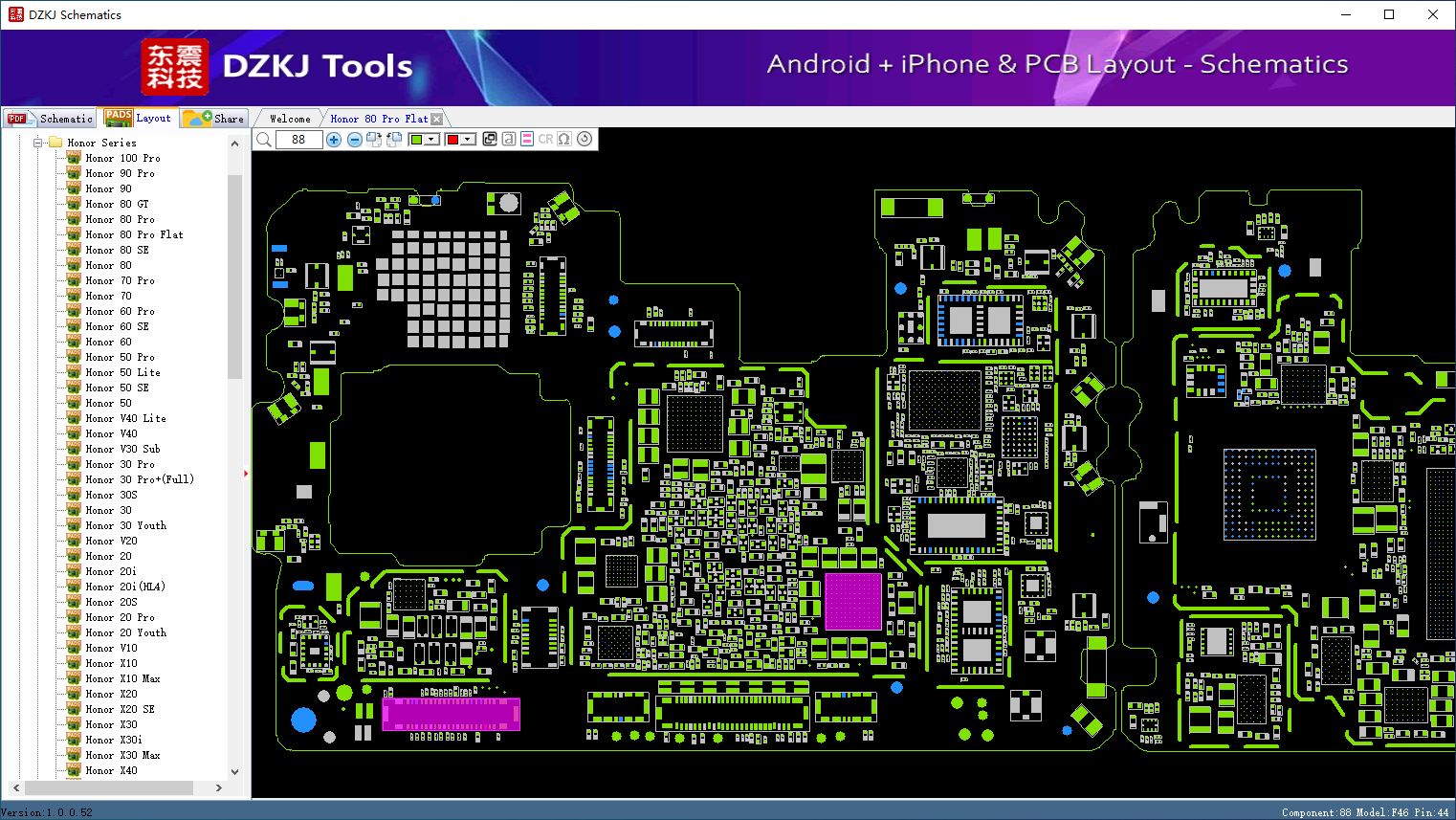Image resolution: width=1456 pixels, height=820 pixels.
Task: Select the 'Honor 50 SE' tree row
Action: point(117,388)
